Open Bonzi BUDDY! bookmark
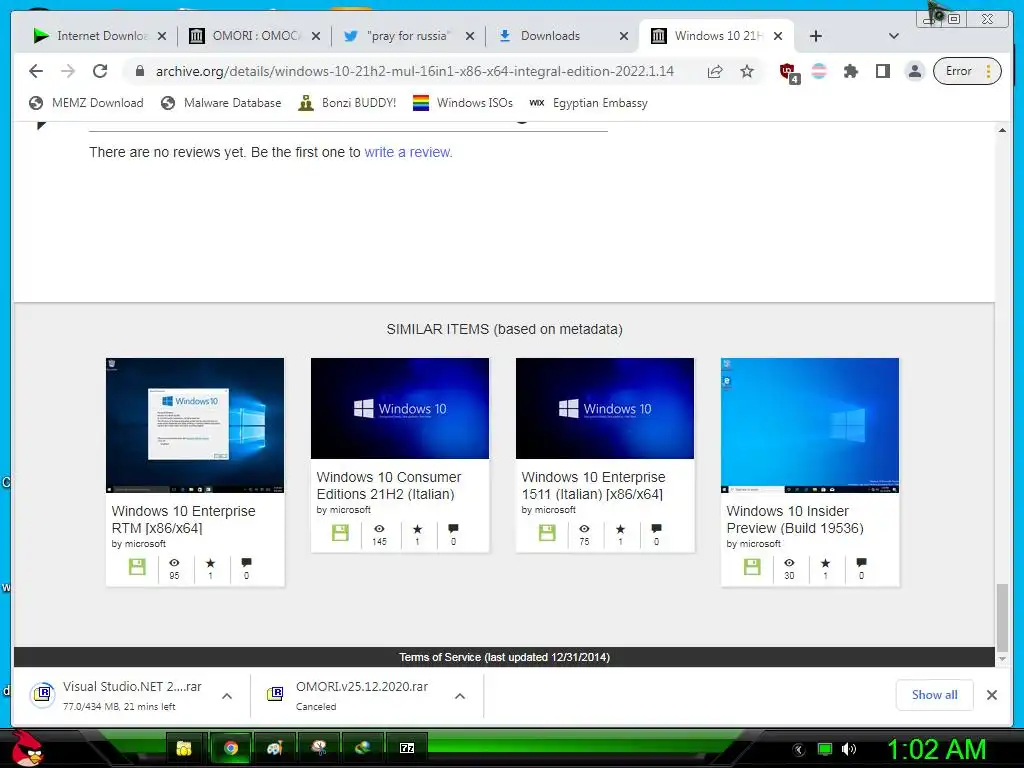Image resolution: width=1024 pixels, height=768 pixels. click(347, 103)
